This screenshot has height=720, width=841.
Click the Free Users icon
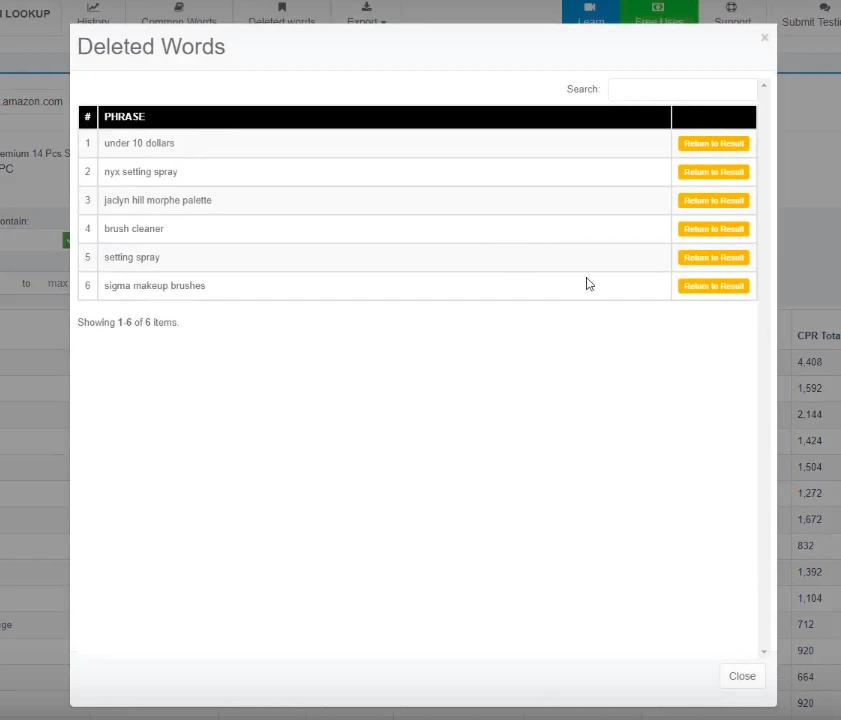point(657,8)
